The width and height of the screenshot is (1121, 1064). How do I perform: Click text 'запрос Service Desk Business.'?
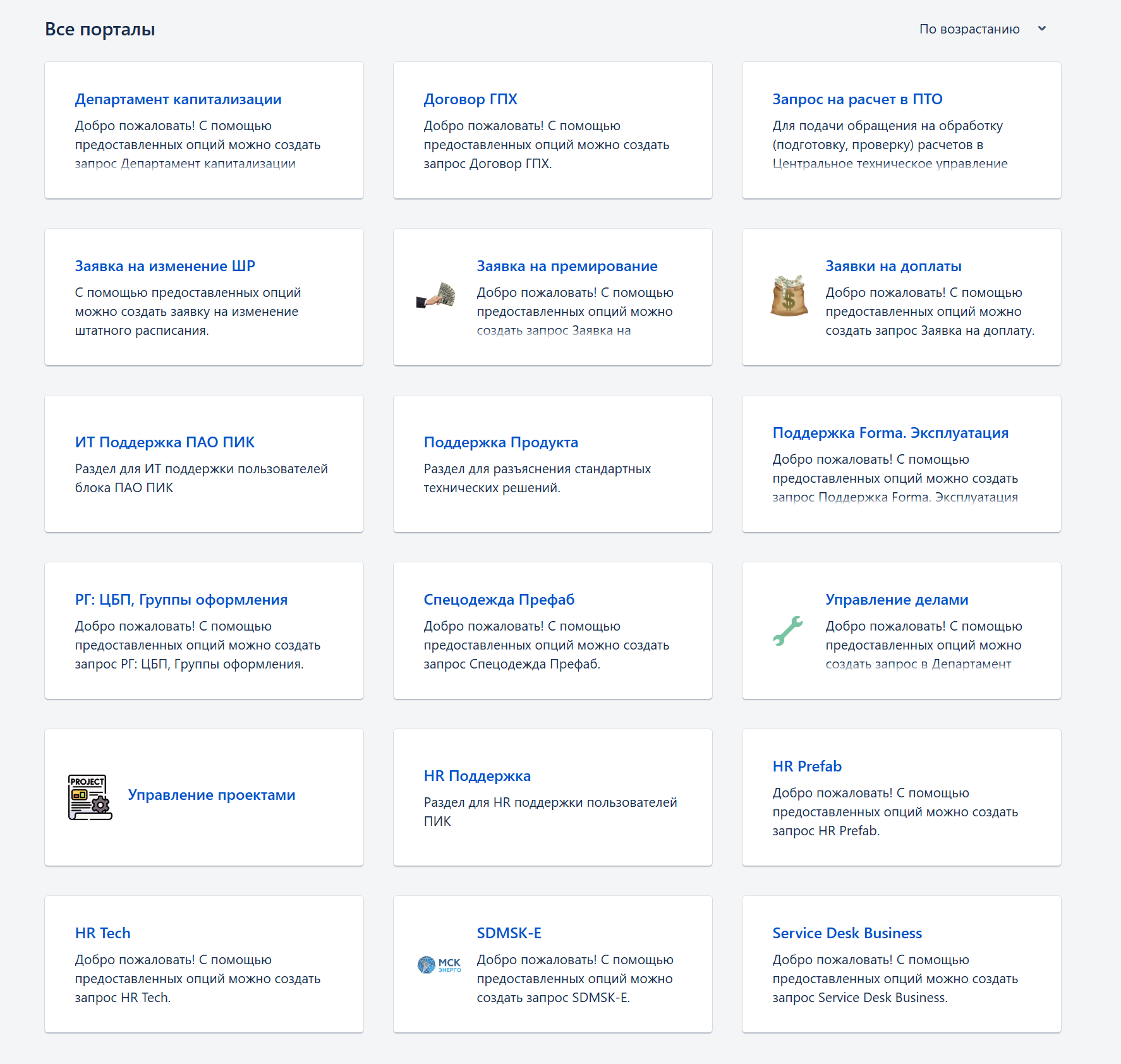(x=860, y=998)
